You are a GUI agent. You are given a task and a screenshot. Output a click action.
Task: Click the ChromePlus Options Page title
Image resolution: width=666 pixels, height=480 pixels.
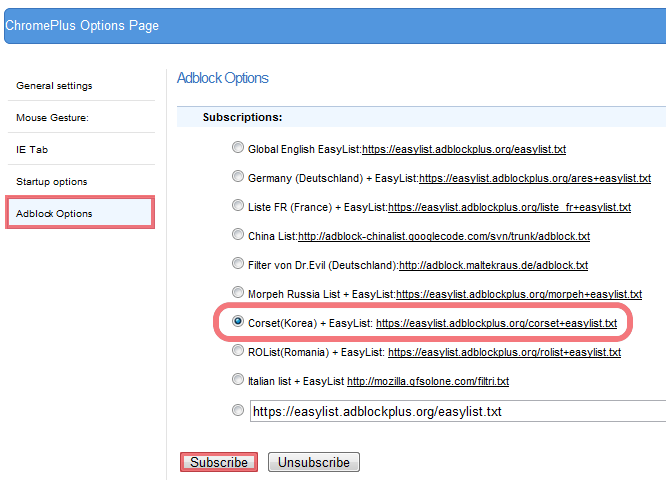coord(82,25)
